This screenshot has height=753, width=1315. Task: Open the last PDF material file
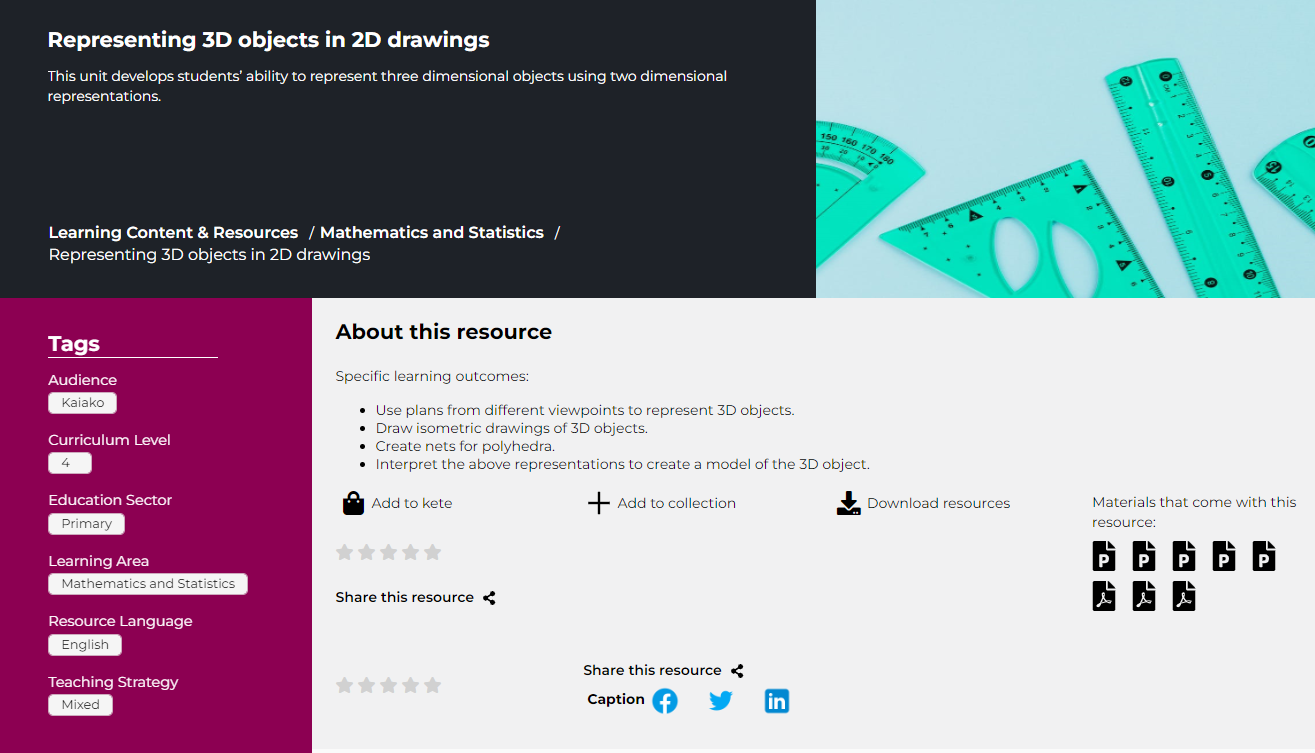point(1184,596)
